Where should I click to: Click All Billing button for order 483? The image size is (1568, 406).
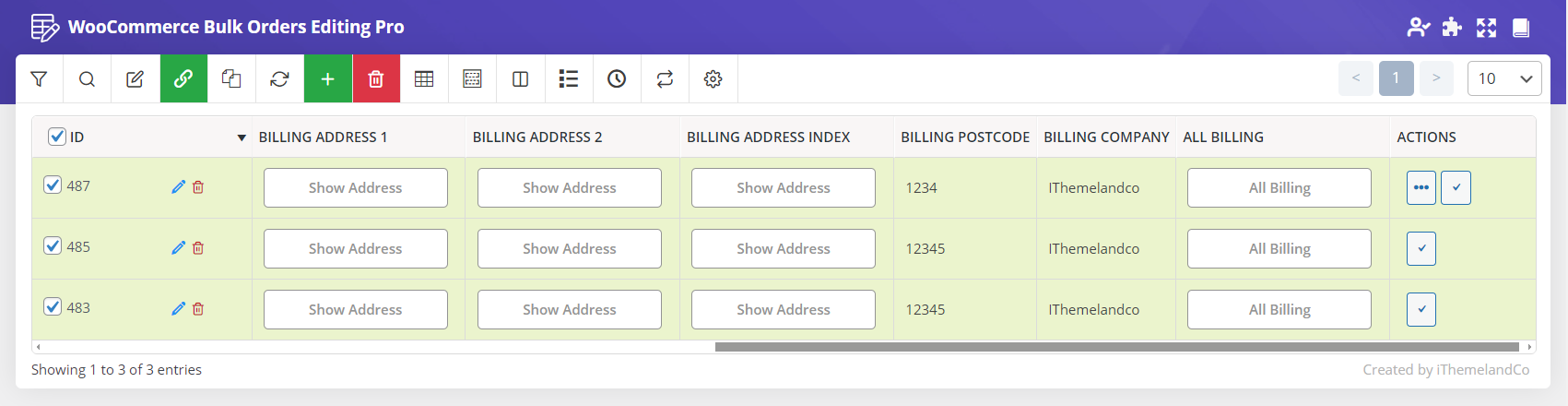pos(1279,310)
